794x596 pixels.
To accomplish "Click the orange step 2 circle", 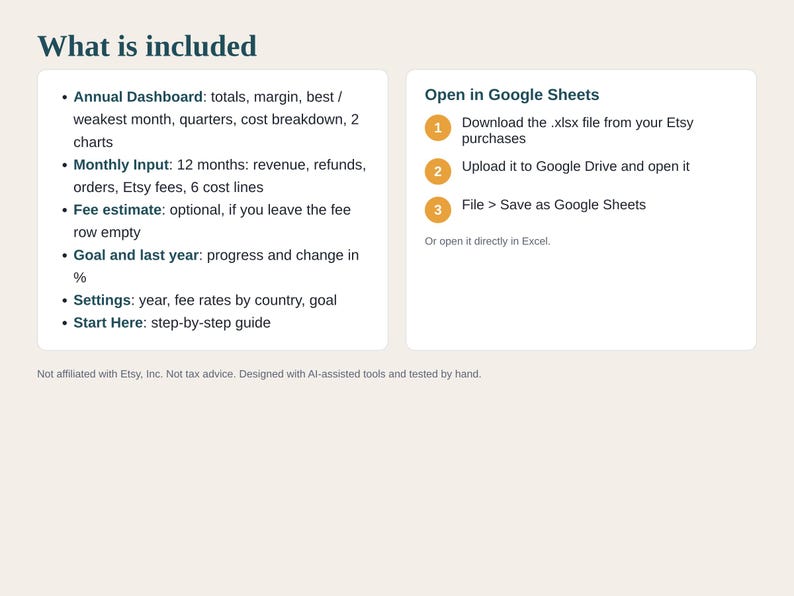I will click(x=438, y=171).
